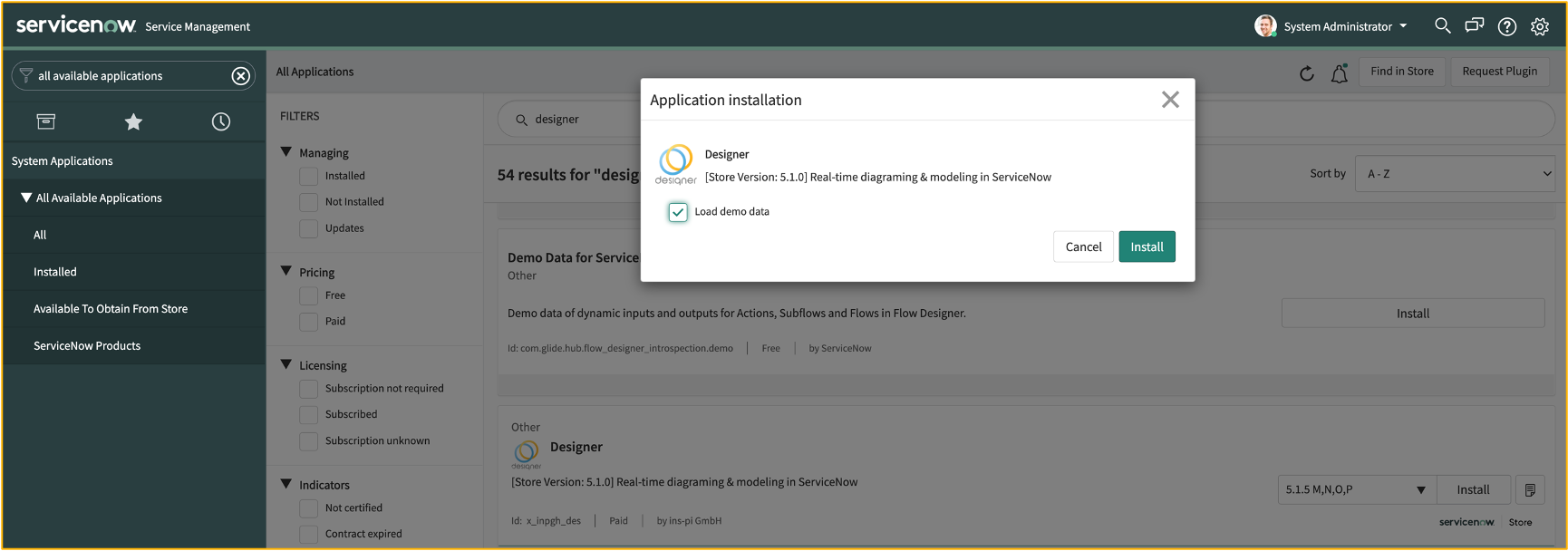Check Subscription unknown checkbox

tap(309, 441)
